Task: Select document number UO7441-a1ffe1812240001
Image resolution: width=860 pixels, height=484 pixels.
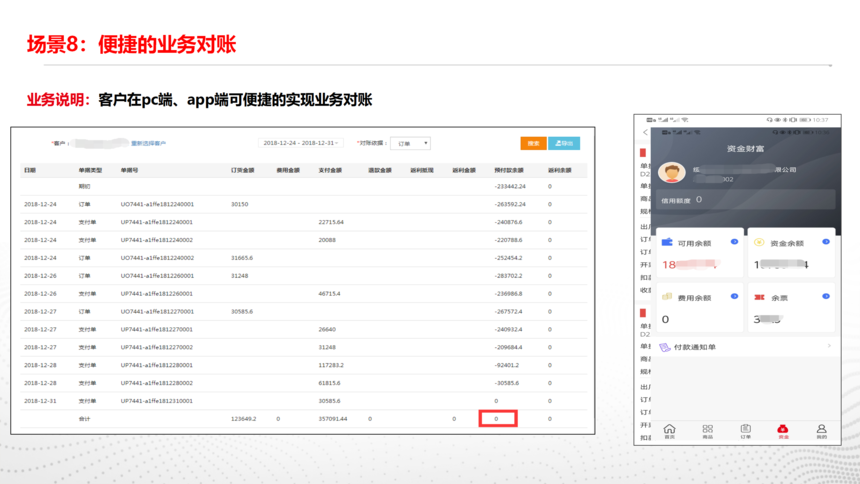Action: tap(157, 204)
